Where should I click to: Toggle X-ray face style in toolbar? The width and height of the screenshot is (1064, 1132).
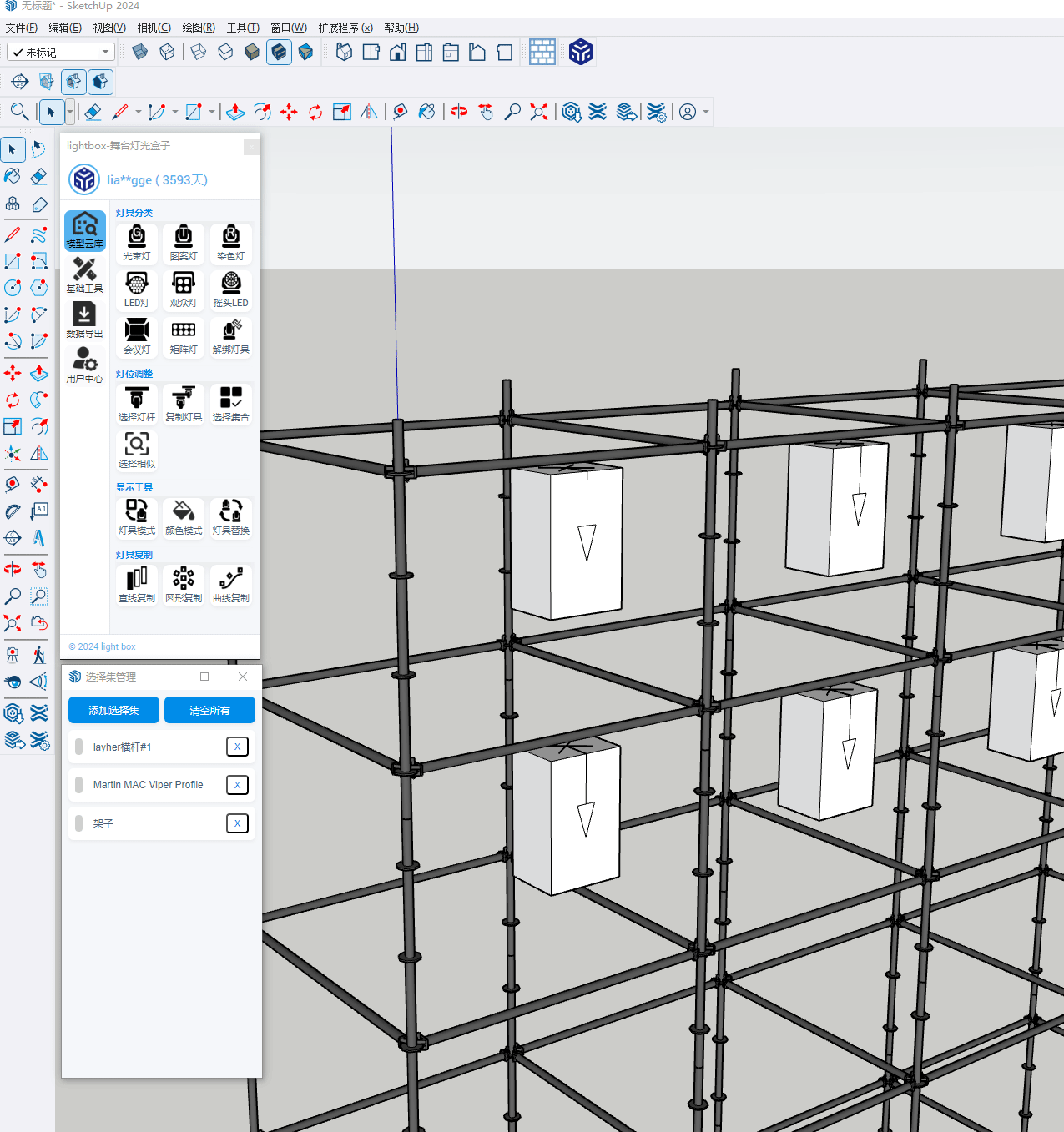tap(140, 53)
